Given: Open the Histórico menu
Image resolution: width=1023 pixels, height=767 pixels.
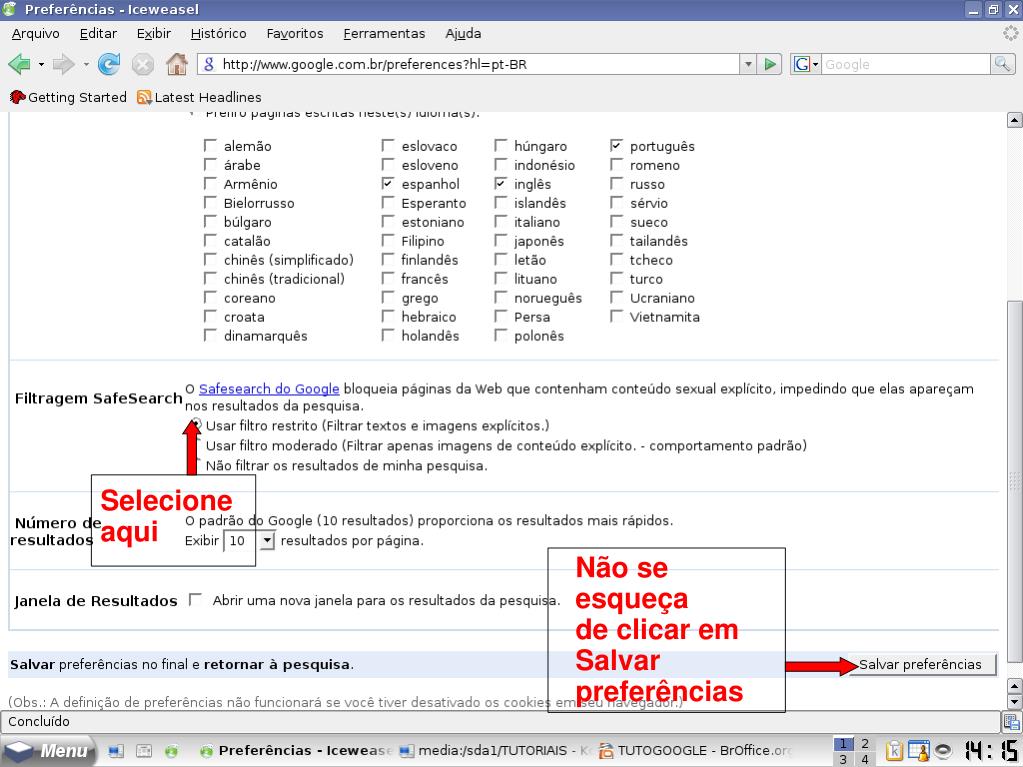Looking at the screenshot, I should (219, 33).
